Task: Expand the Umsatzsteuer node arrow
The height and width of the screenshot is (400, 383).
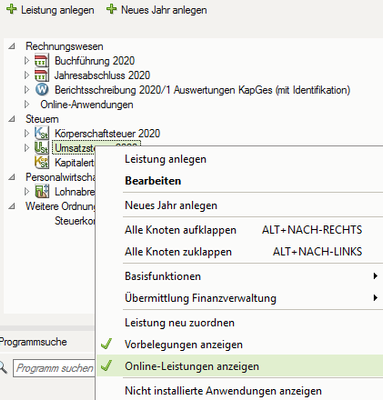Action: pos(27,148)
